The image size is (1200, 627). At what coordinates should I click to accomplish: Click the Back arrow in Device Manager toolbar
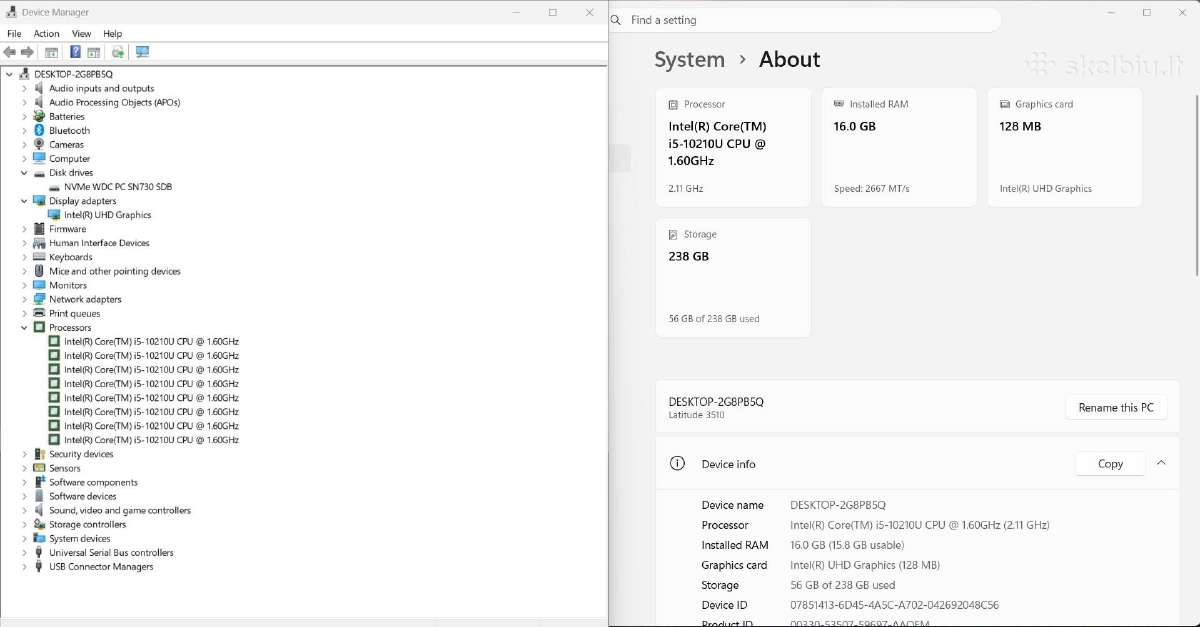pyautogui.click(x=10, y=52)
